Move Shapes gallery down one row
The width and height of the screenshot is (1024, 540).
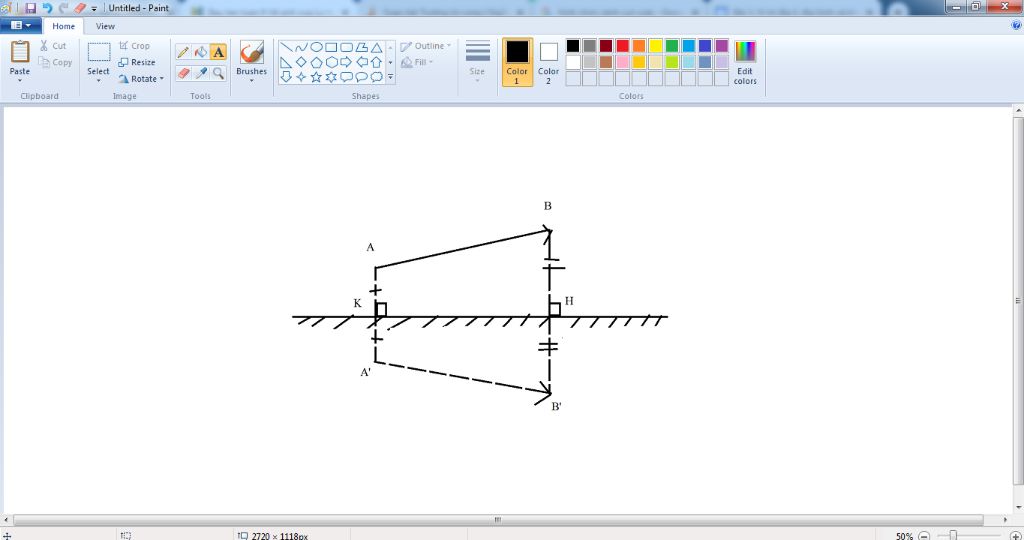[x=391, y=63]
